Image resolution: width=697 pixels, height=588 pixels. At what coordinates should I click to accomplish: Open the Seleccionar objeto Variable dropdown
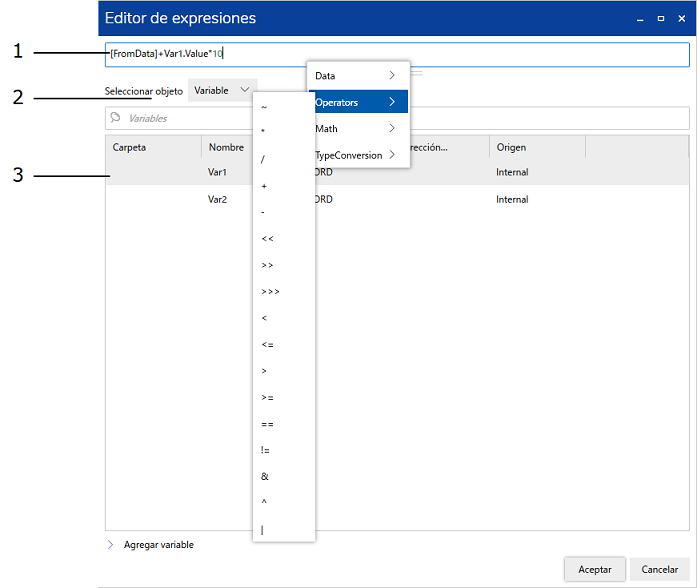pyautogui.click(x=222, y=91)
